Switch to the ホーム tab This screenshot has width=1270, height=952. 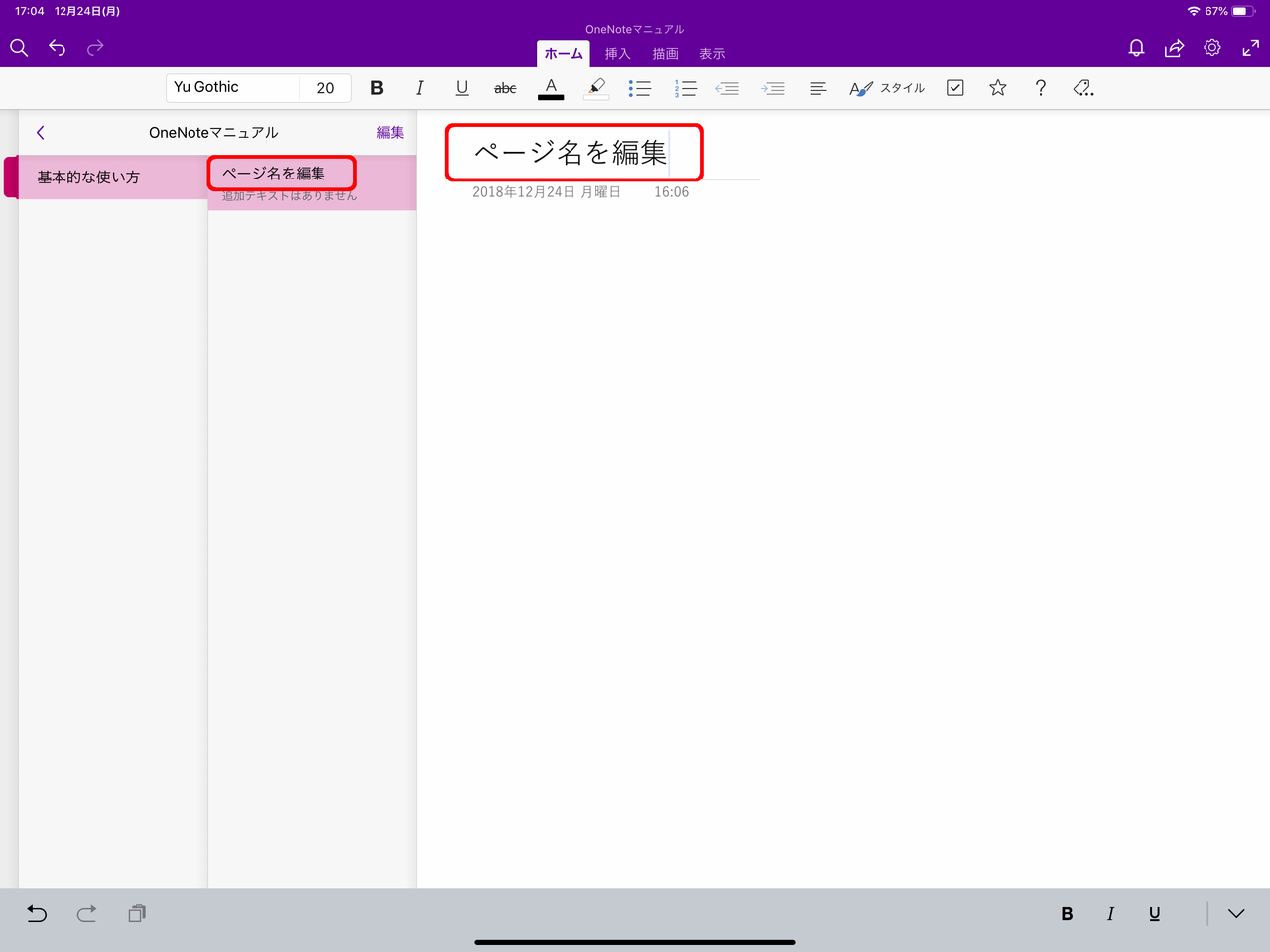[x=564, y=54]
